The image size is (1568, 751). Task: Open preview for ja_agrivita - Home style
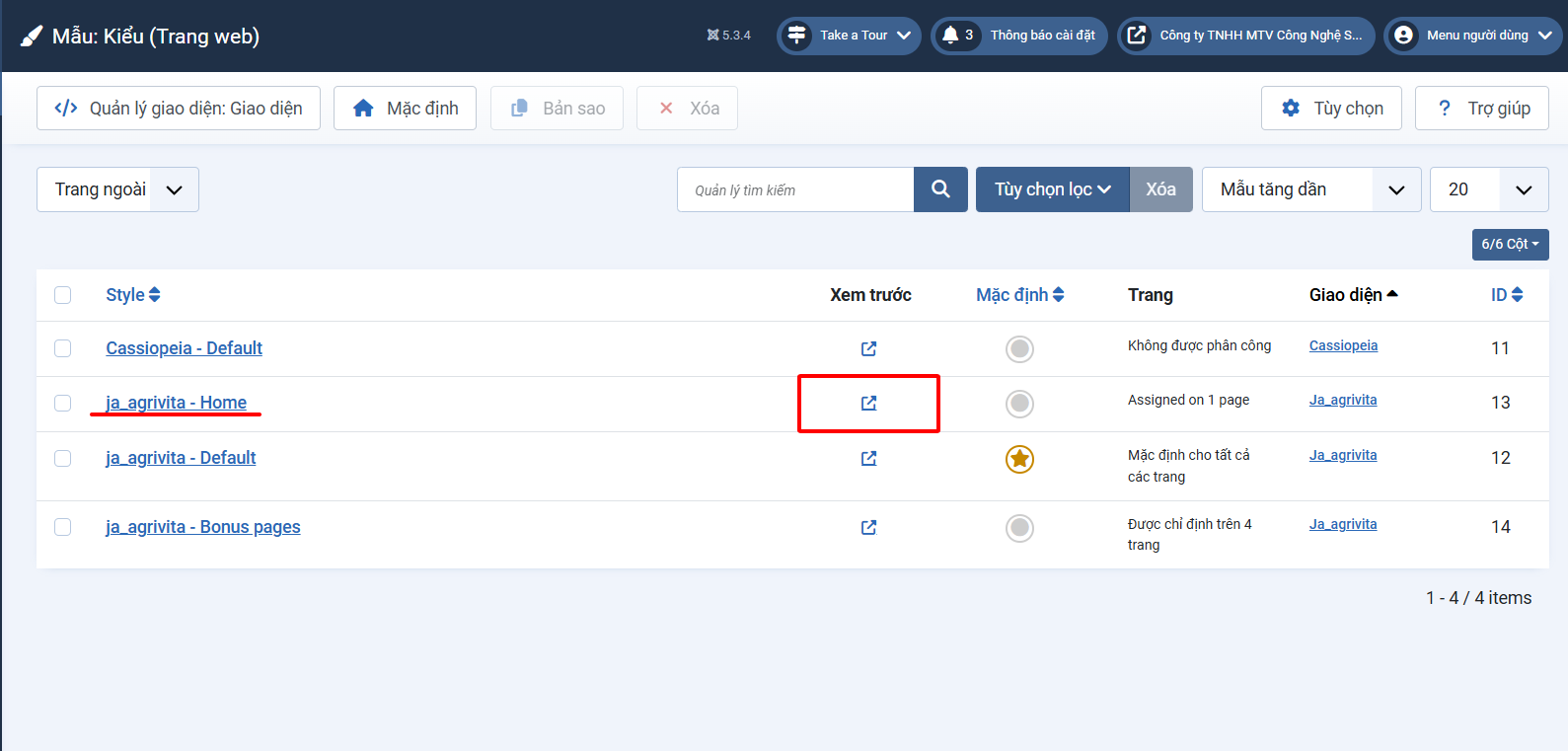point(868,404)
